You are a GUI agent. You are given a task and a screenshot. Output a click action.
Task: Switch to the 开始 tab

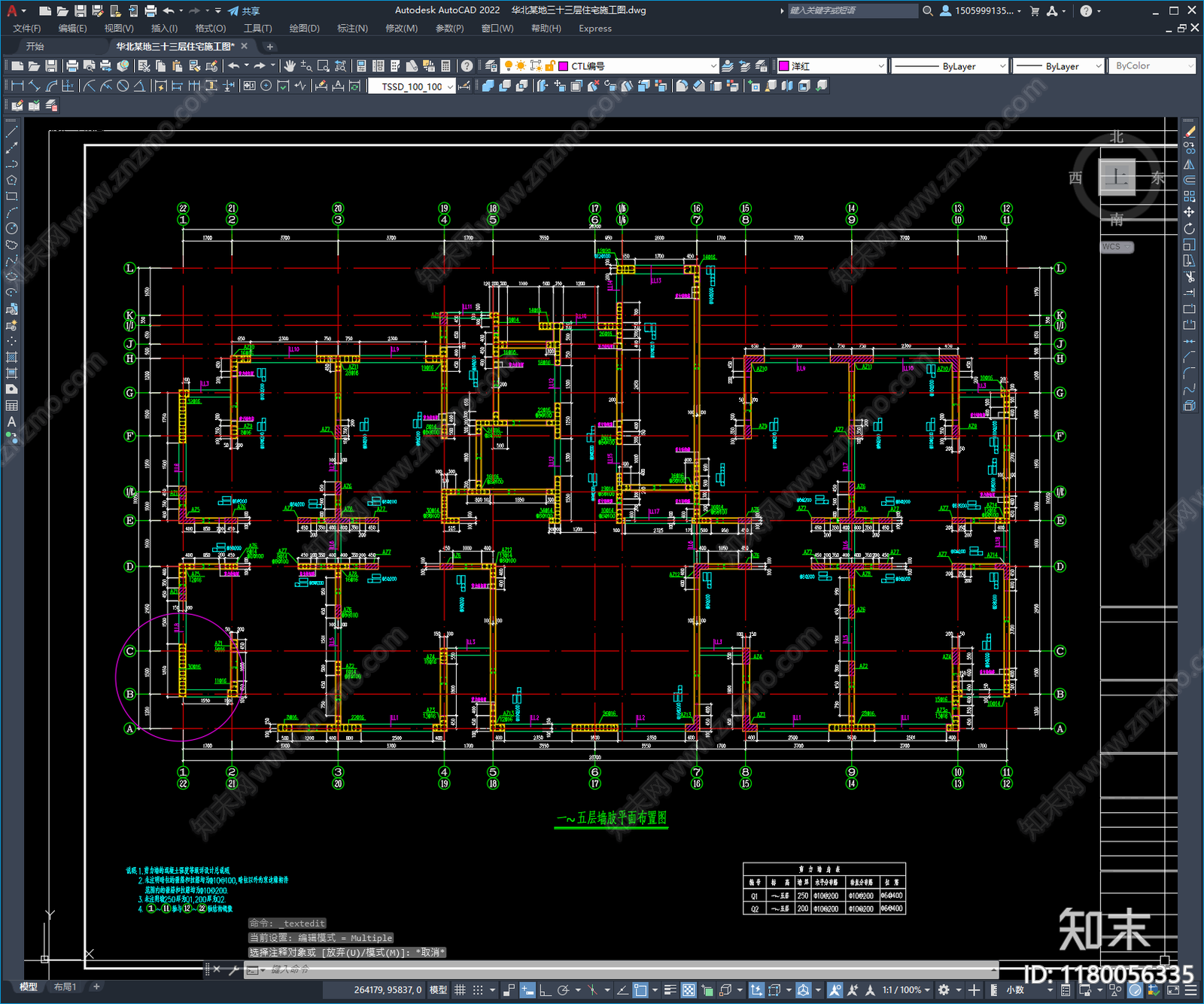(x=35, y=47)
